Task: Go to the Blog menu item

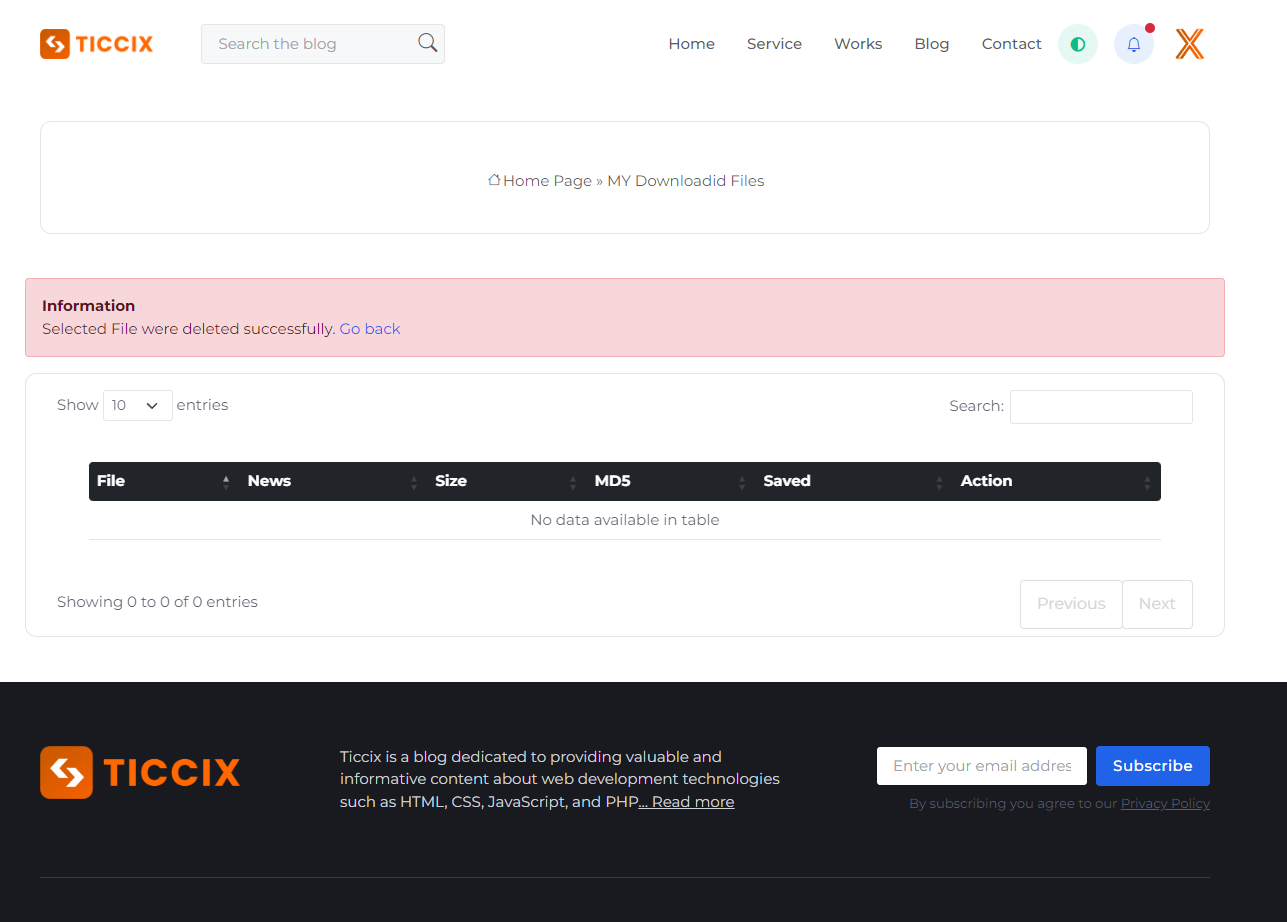Action: click(x=931, y=44)
